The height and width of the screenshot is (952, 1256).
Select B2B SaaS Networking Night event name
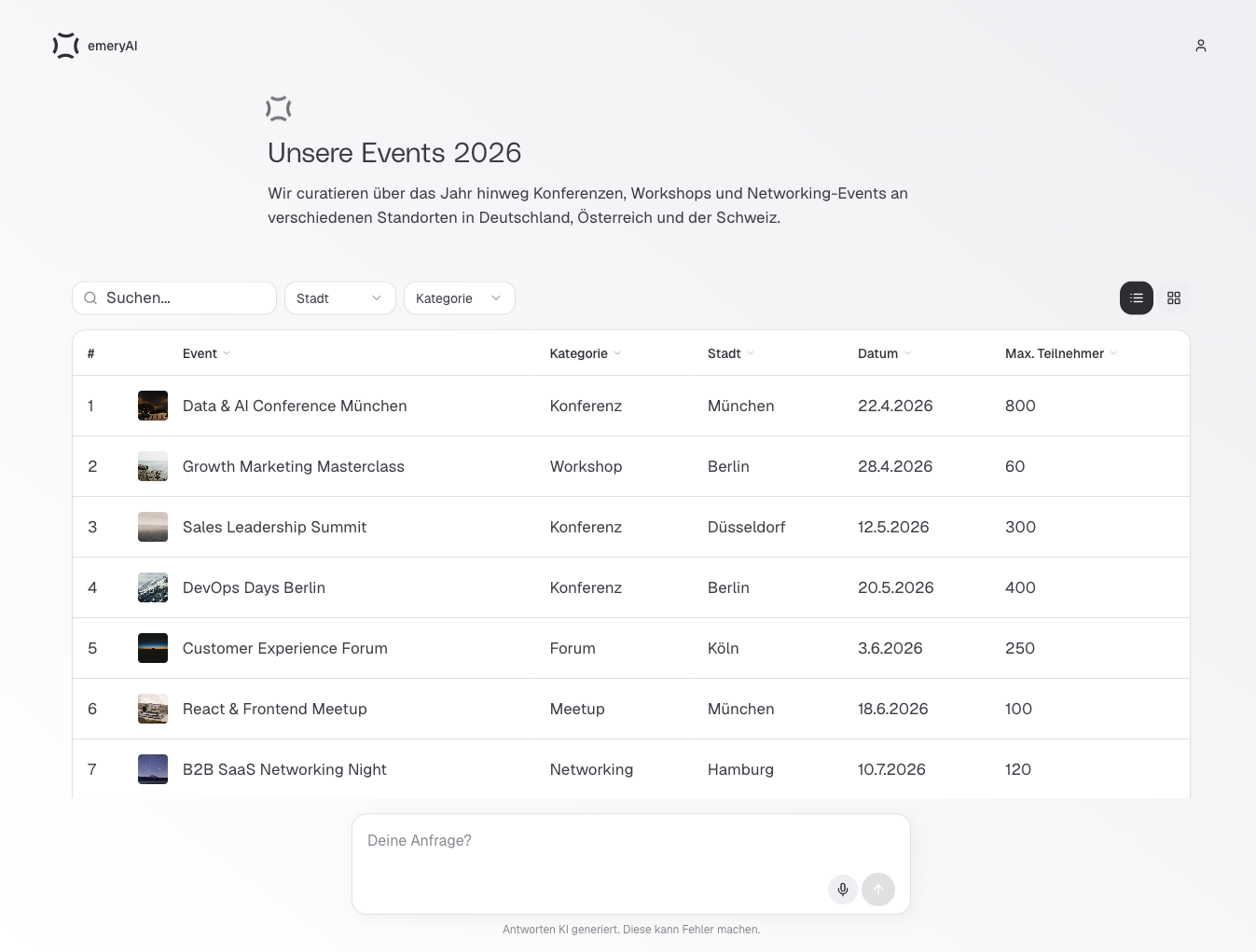tap(284, 769)
